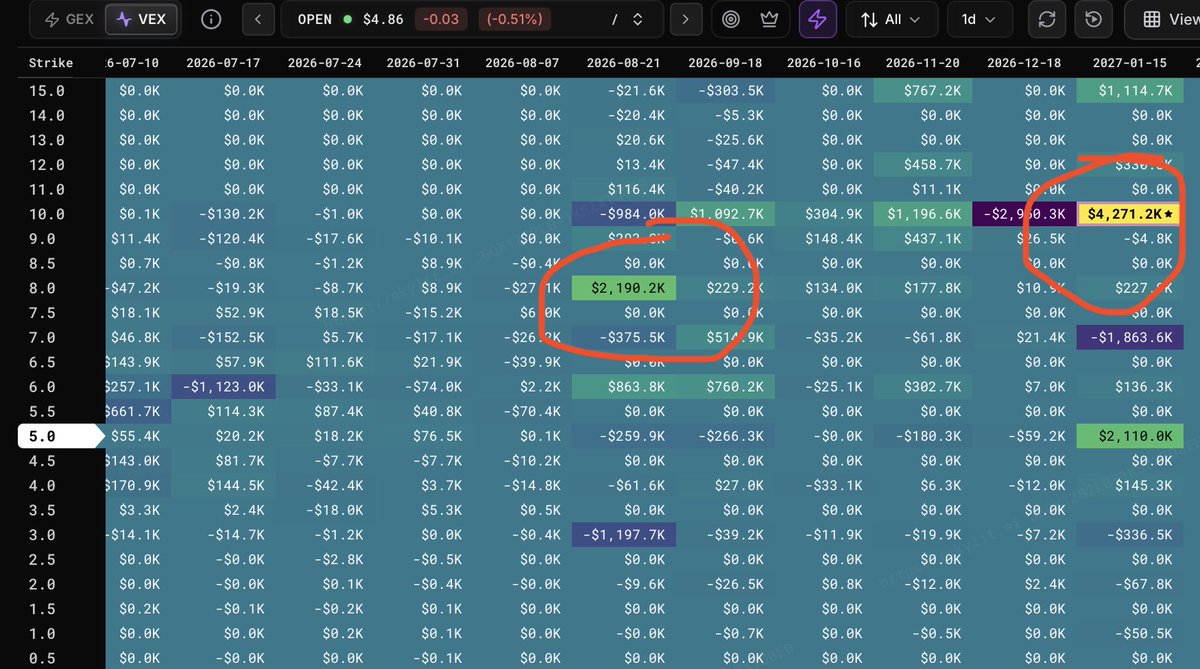
Task: Refresh data with the circular arrows icon
Action: [1047, 19]
